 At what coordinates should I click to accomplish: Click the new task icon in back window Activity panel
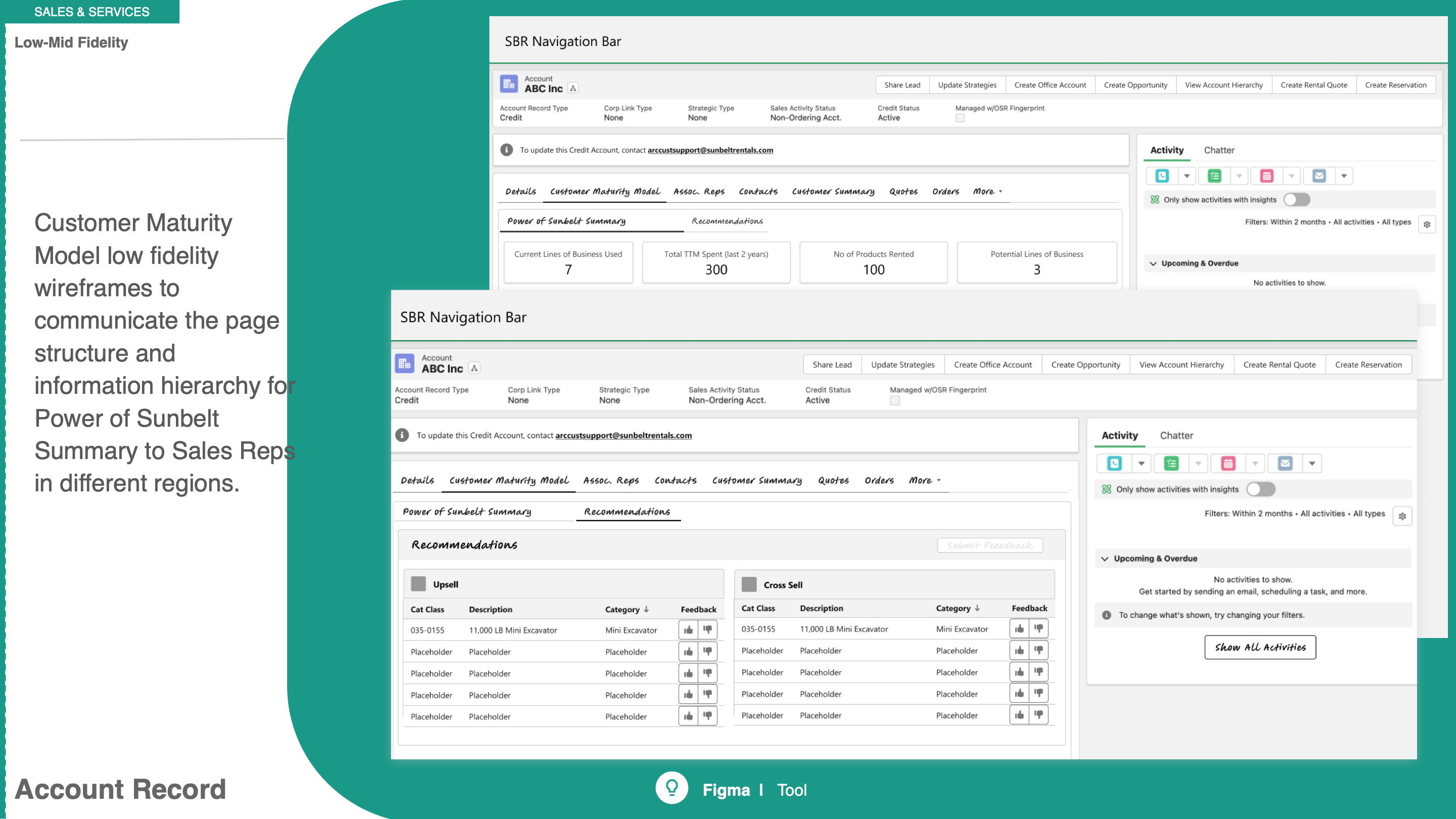pos(1215,176)
